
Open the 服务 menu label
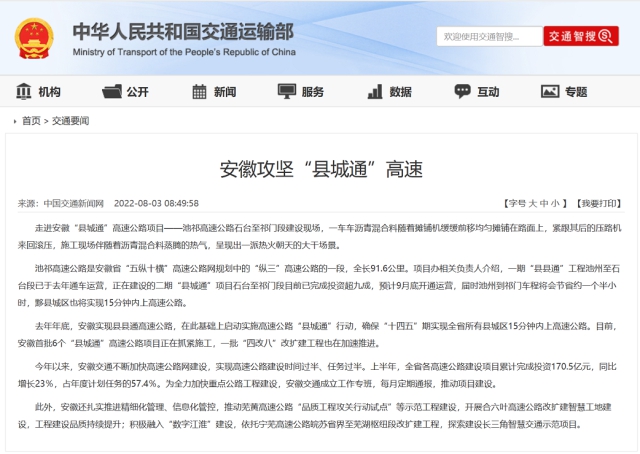pyautogui.click(x=312, y=92)
